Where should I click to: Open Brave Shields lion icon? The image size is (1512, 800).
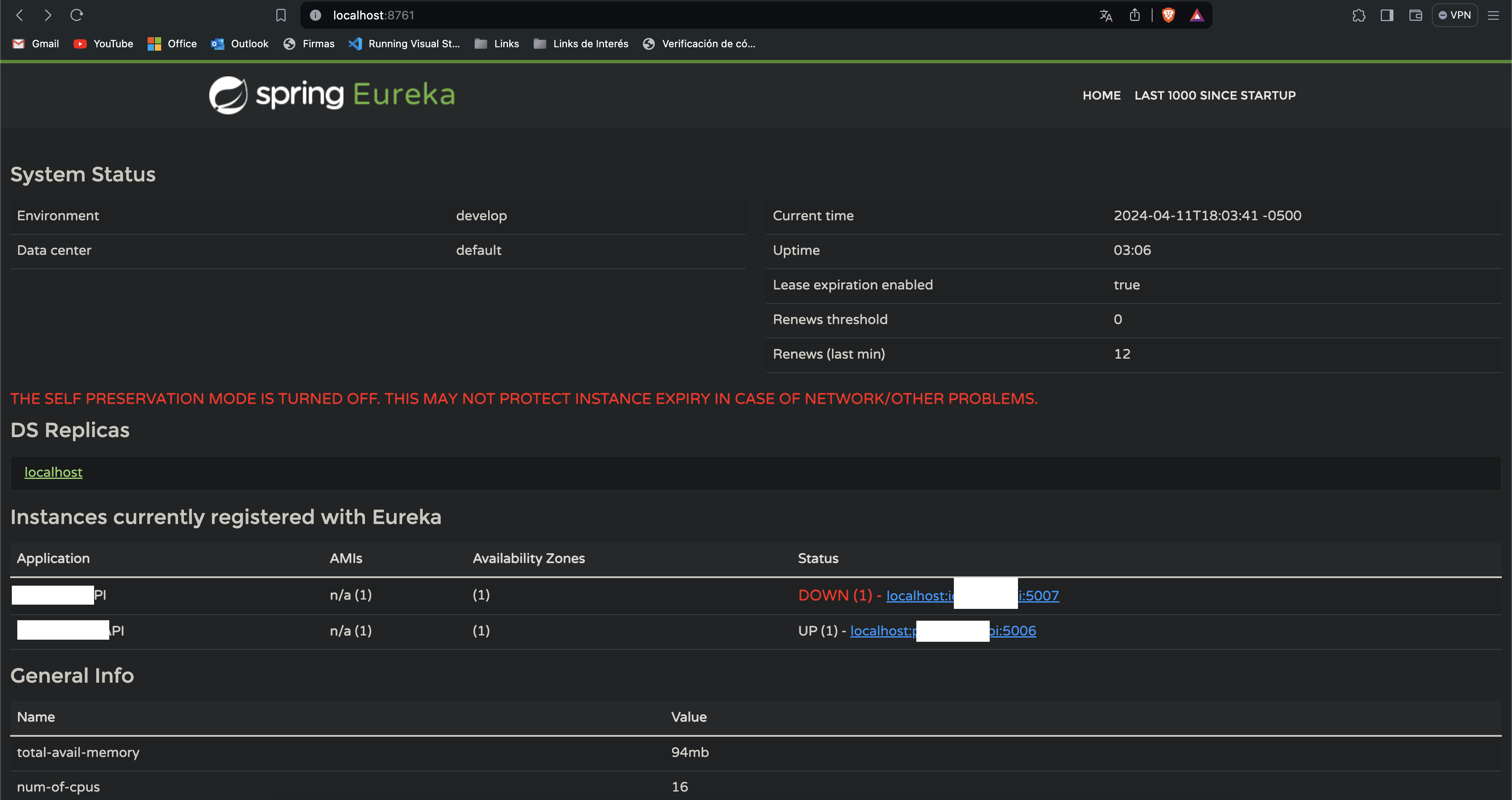pos(1169,15)
